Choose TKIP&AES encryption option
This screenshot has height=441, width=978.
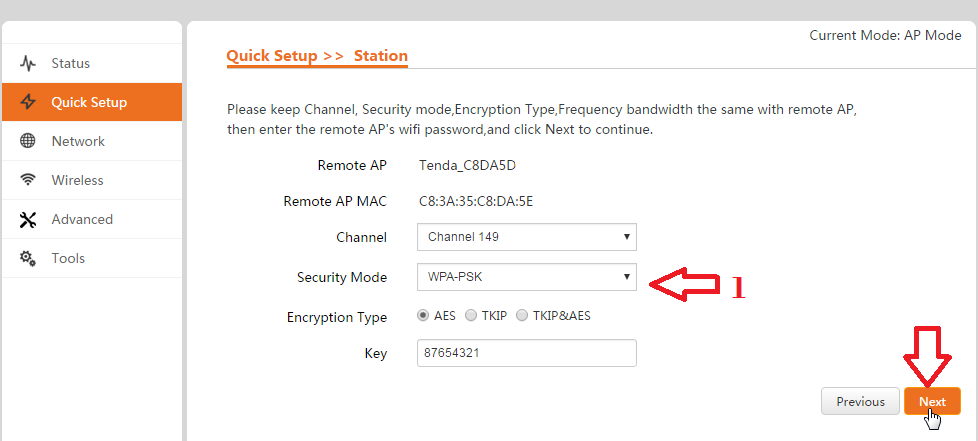point(522,316)
